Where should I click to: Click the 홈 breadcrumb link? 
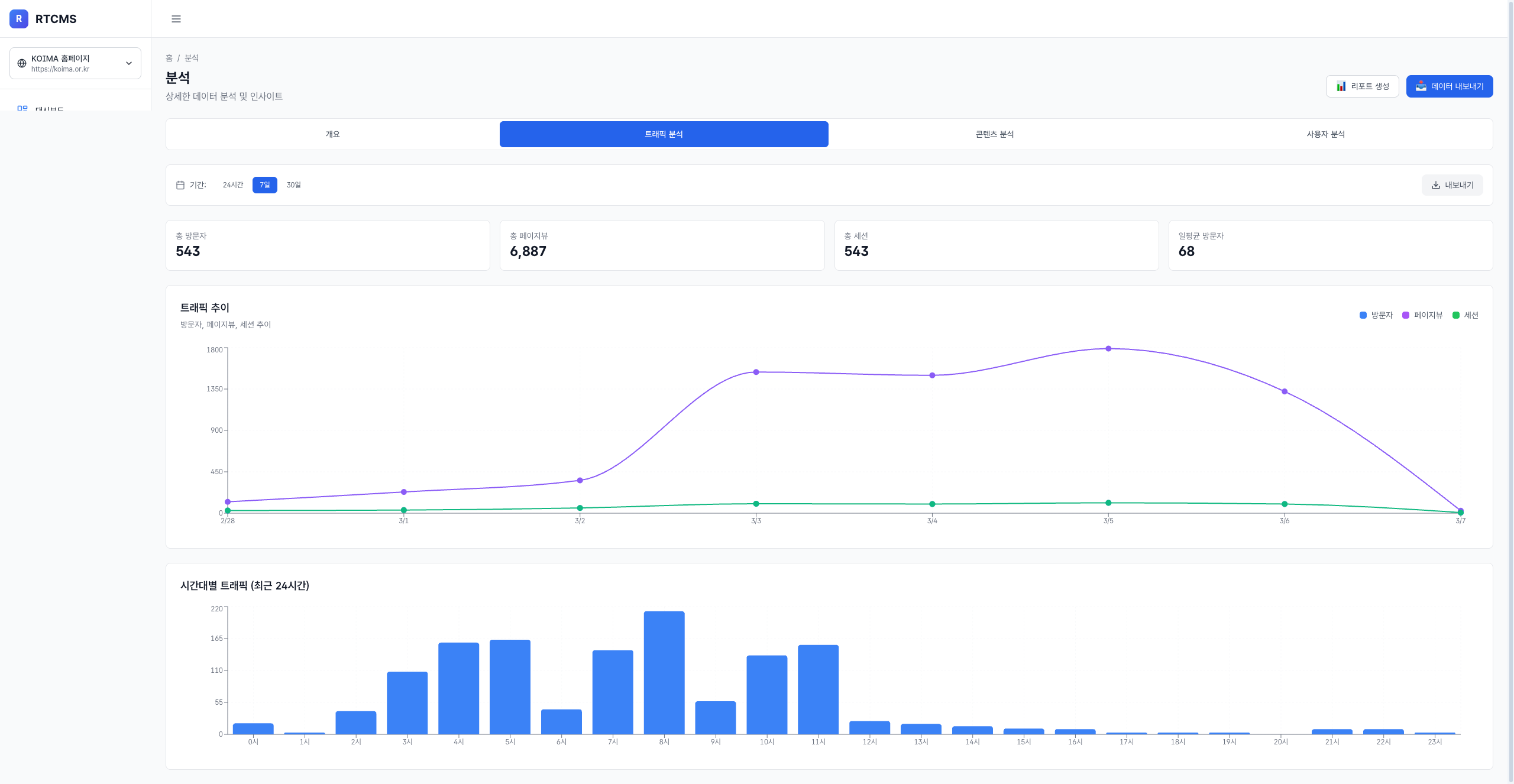click(169, 58)
